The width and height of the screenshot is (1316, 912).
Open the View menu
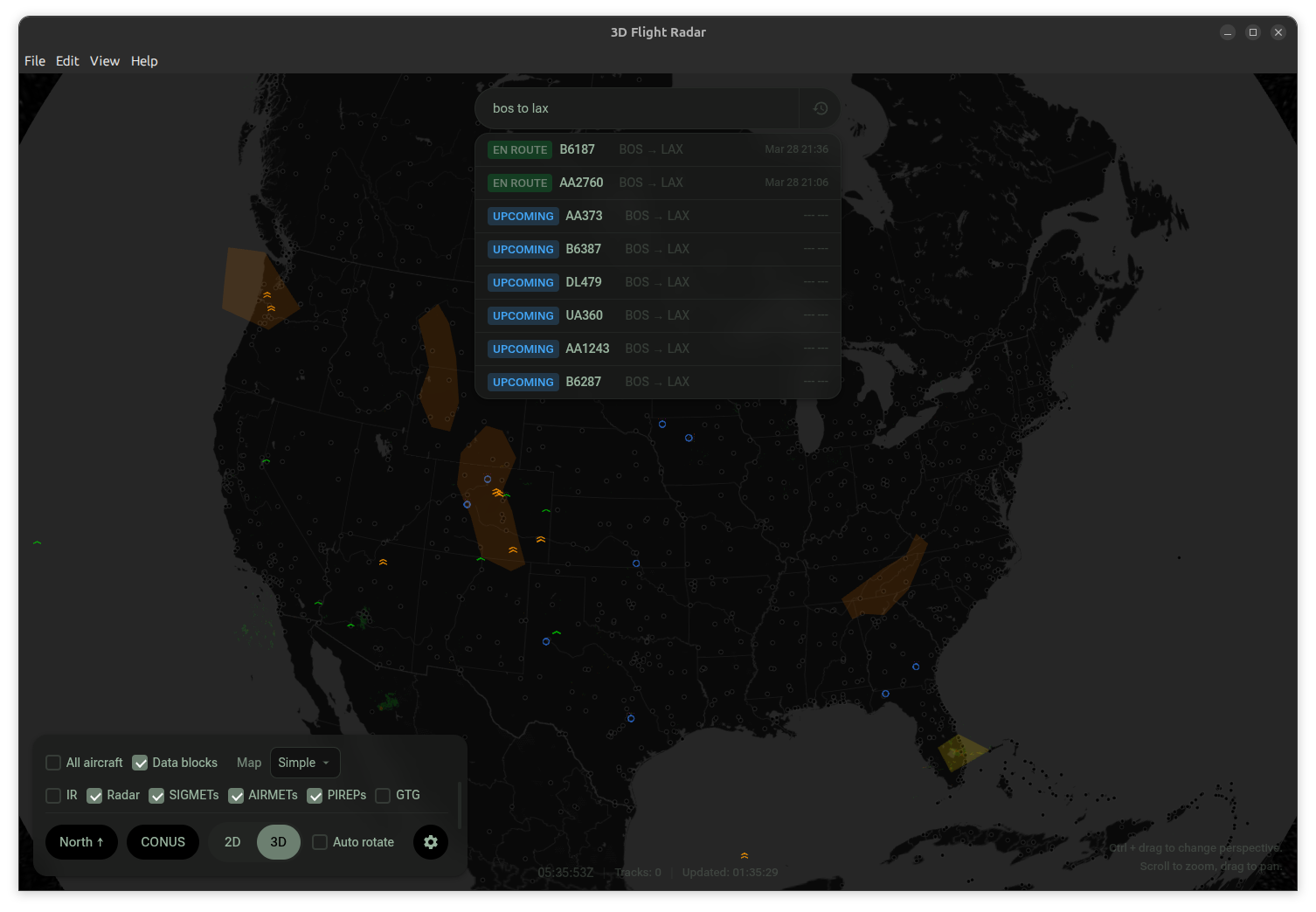tap(104, 61)
